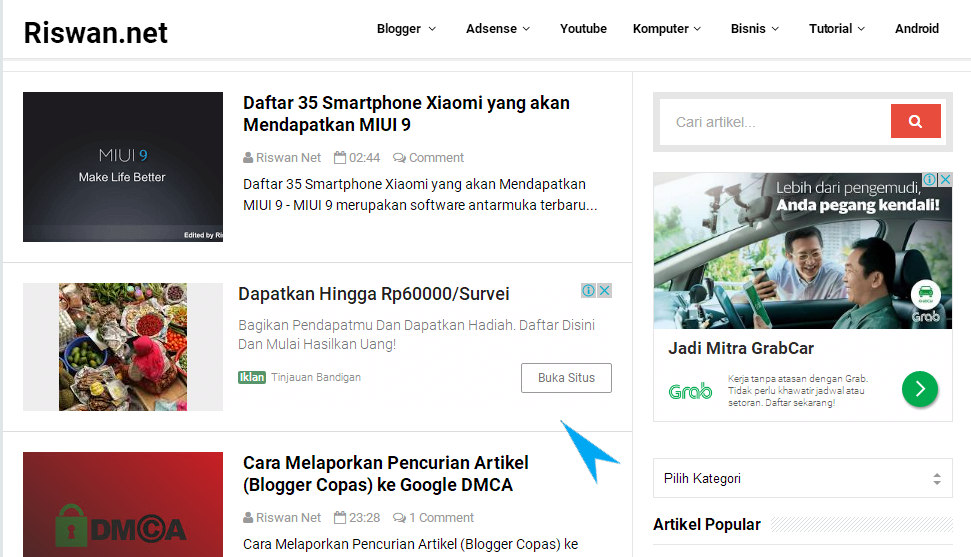Open the DMCA article thumbnail
Screen dimensions: 971x557
123,504
